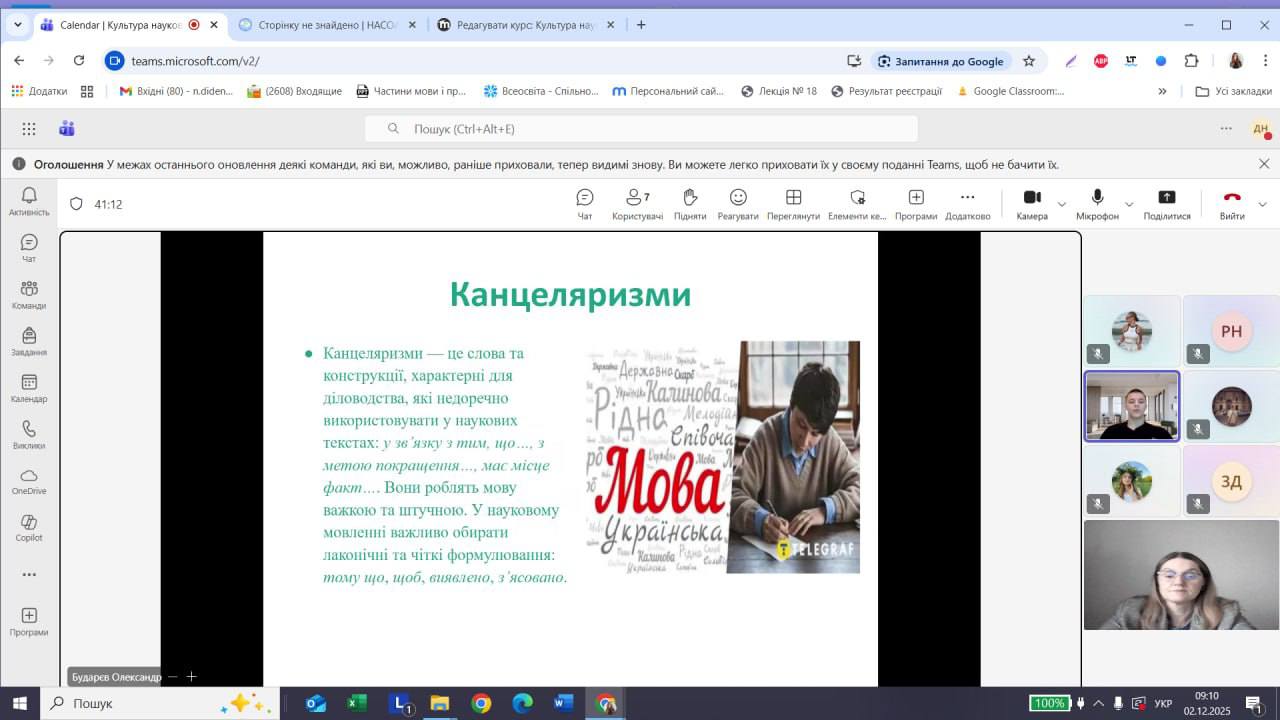Switch to the Редагувати курс browser tab
Viewport: 1280px width, 720px height.
tap(518, 25)
